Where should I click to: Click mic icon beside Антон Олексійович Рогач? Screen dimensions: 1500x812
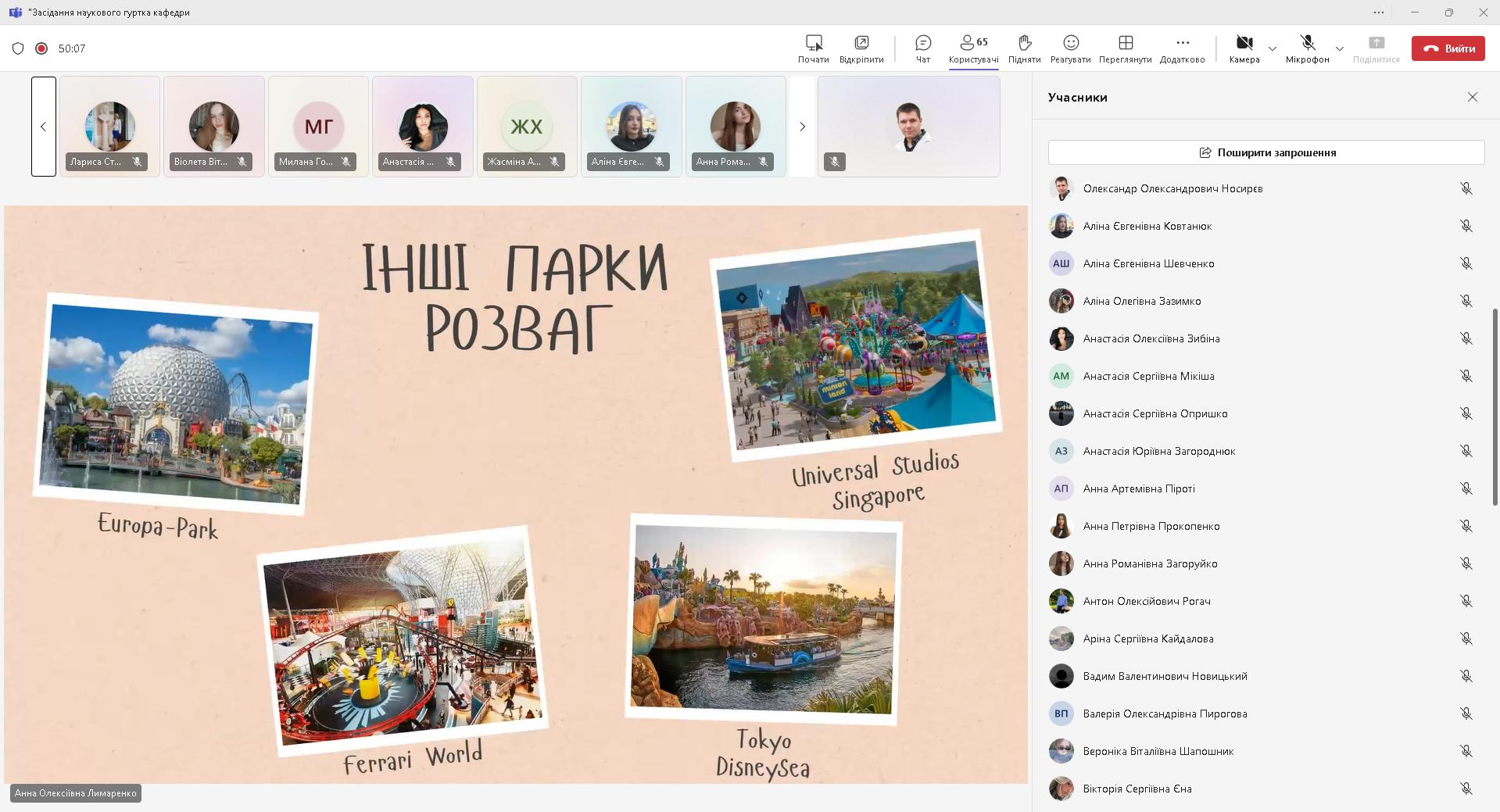(x=1466, y=601)
